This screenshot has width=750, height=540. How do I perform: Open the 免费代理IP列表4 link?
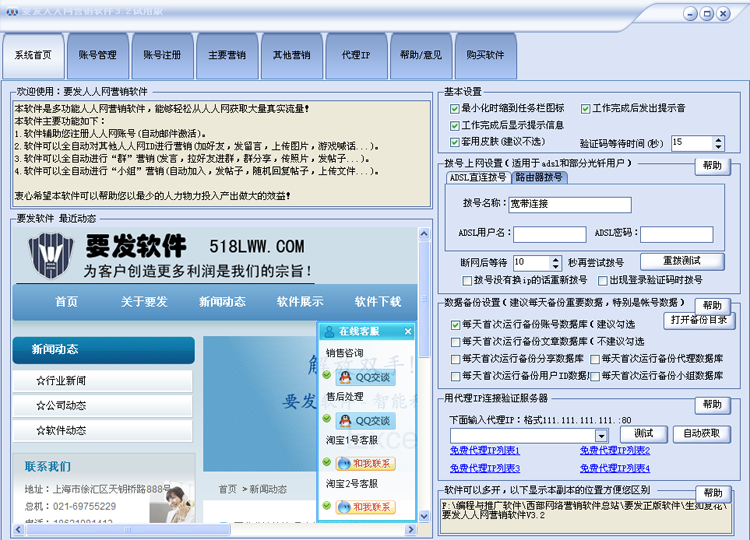point(615,468)
